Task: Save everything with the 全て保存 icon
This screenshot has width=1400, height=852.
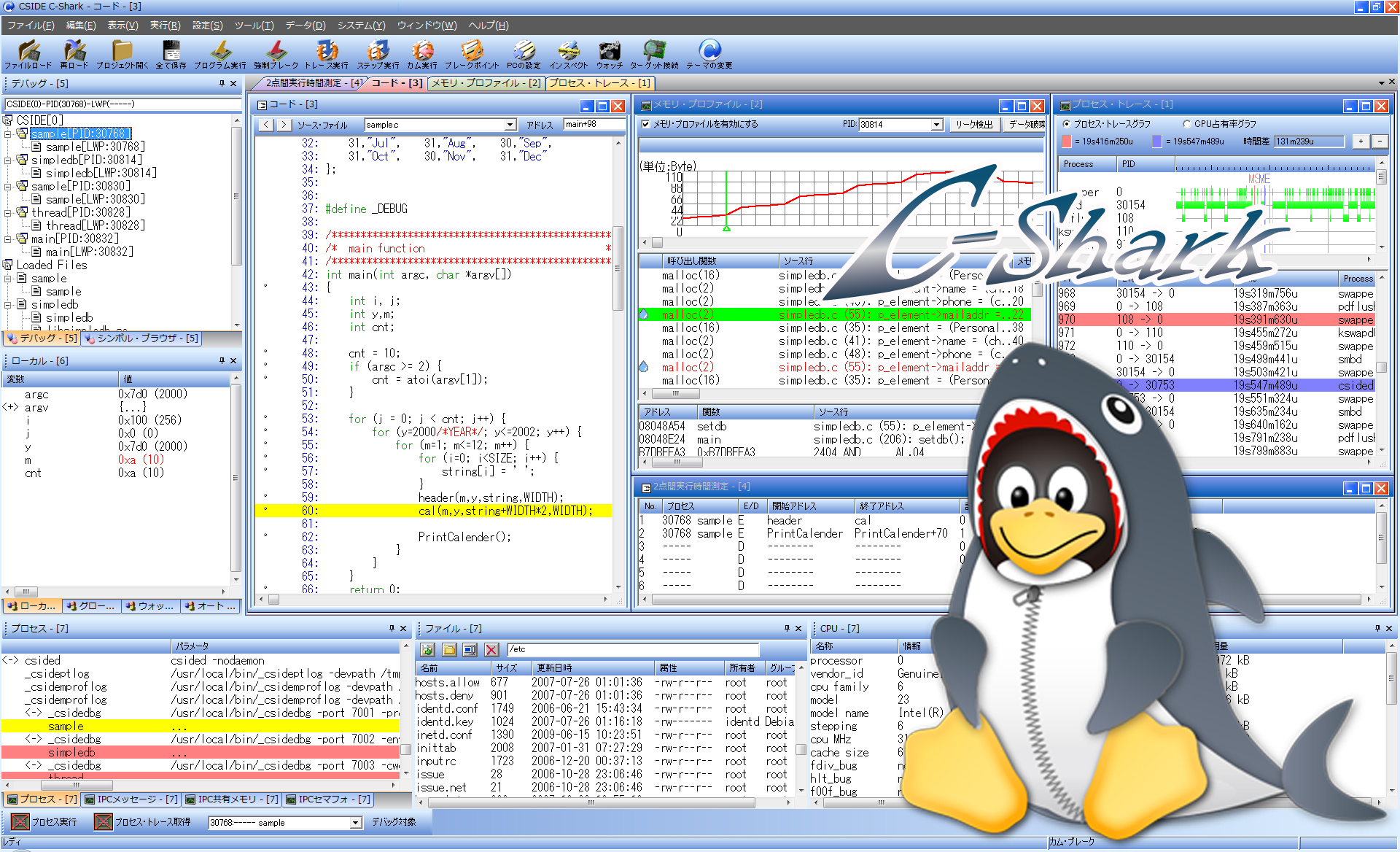Action: [x=171, y=50]
